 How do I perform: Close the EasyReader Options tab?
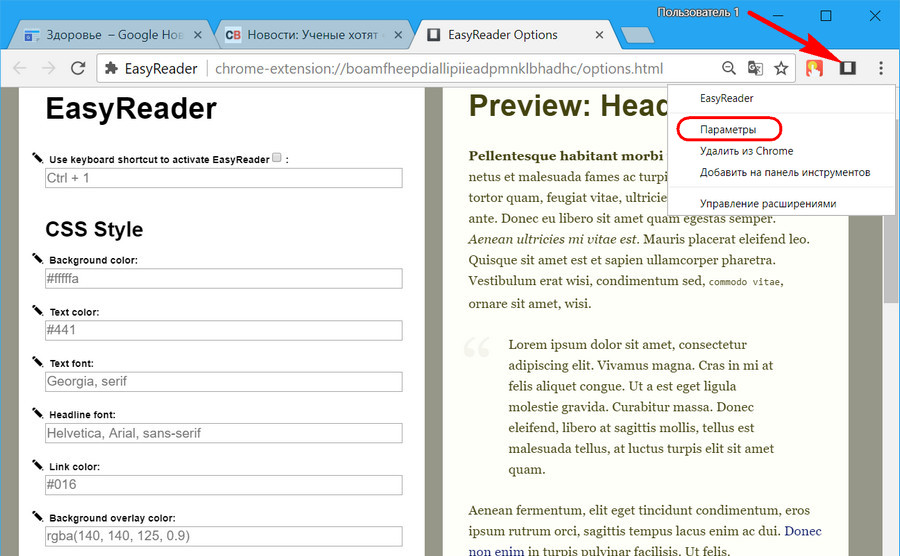(599, 35)
